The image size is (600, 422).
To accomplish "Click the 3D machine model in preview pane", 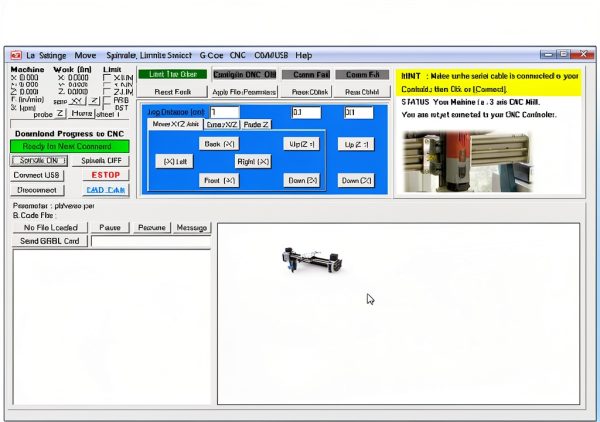I will pos(312,260).
